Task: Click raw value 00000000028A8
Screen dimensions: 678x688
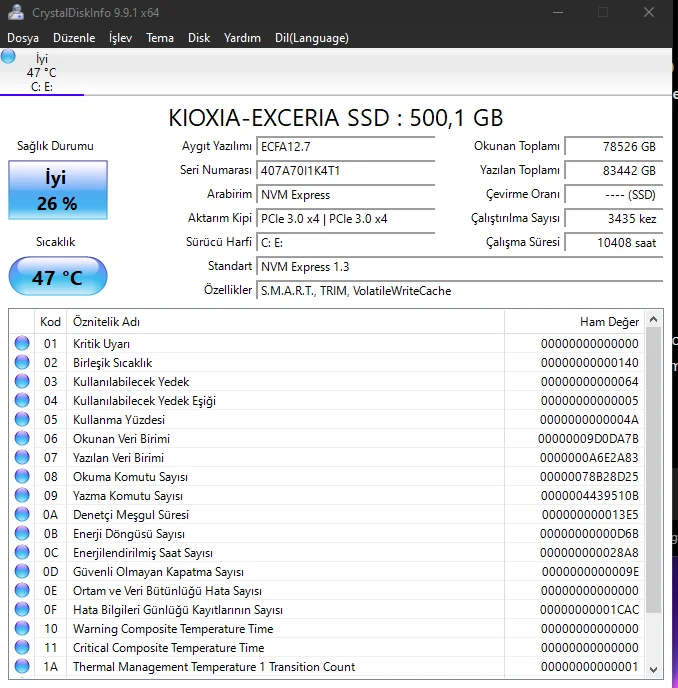Action: point(589,552)
